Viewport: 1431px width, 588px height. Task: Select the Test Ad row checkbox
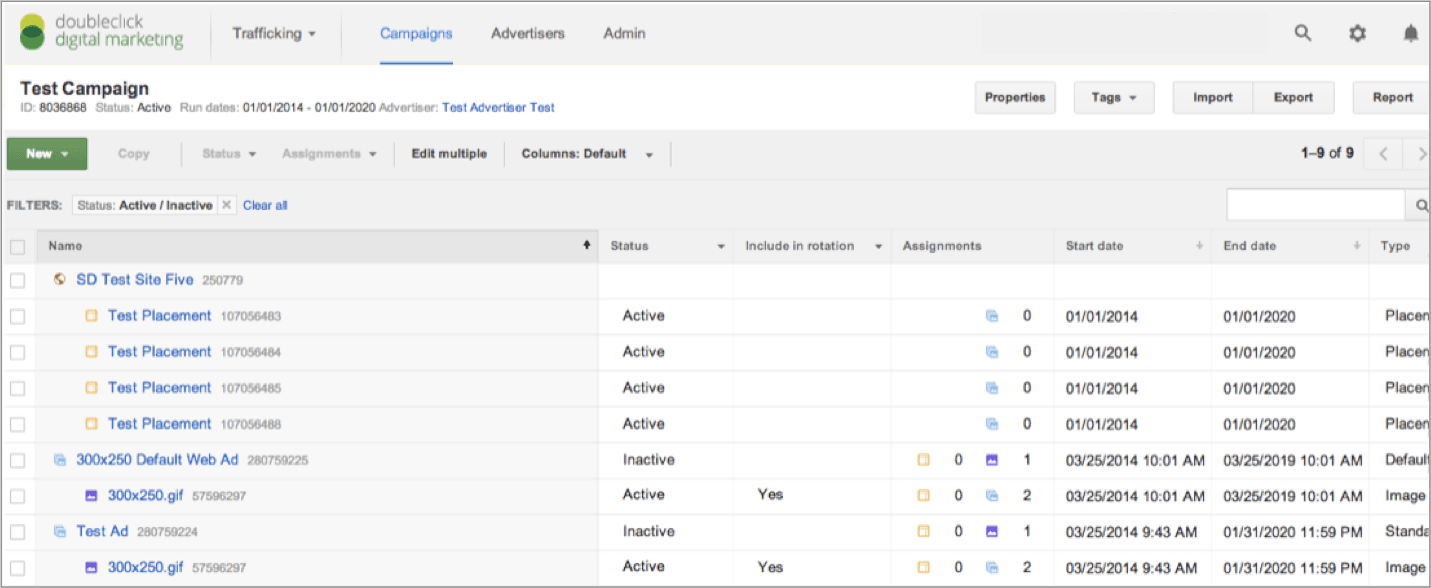pyautogui.click(x=17, y=532)
